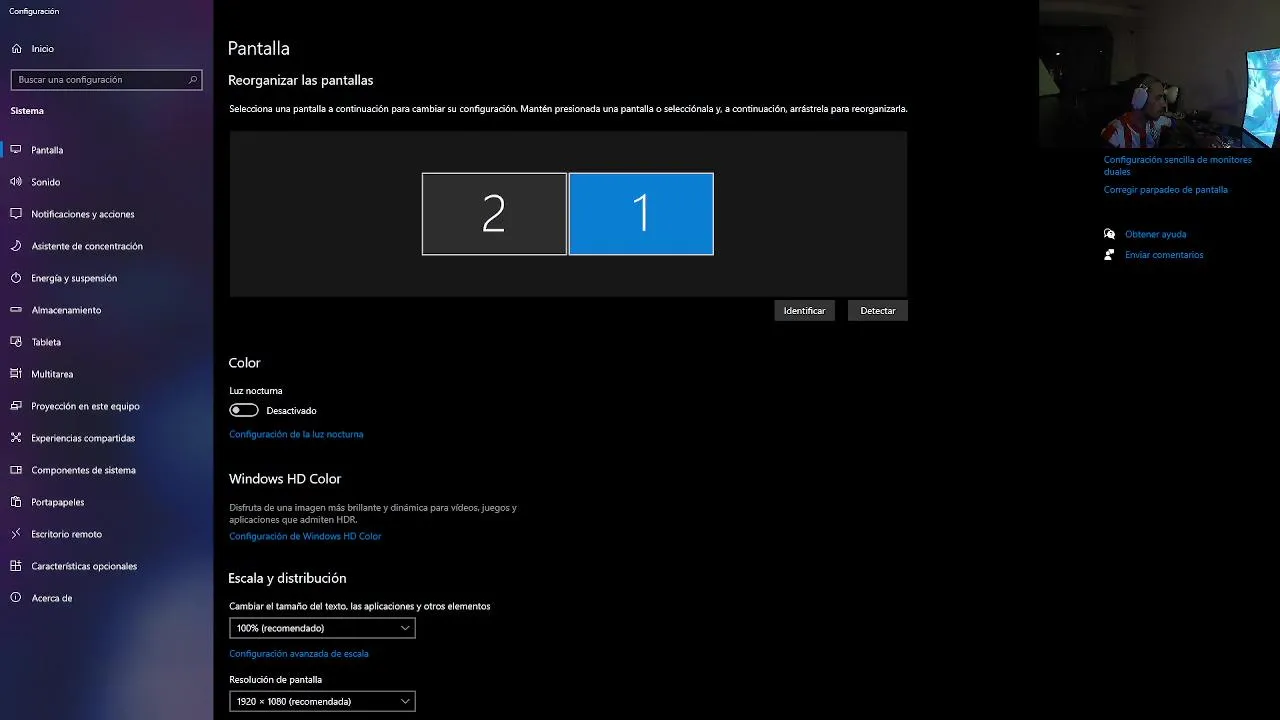Click Proyección en este equipo label
This screenshot has width=1280, height=720.
point(85,406)
